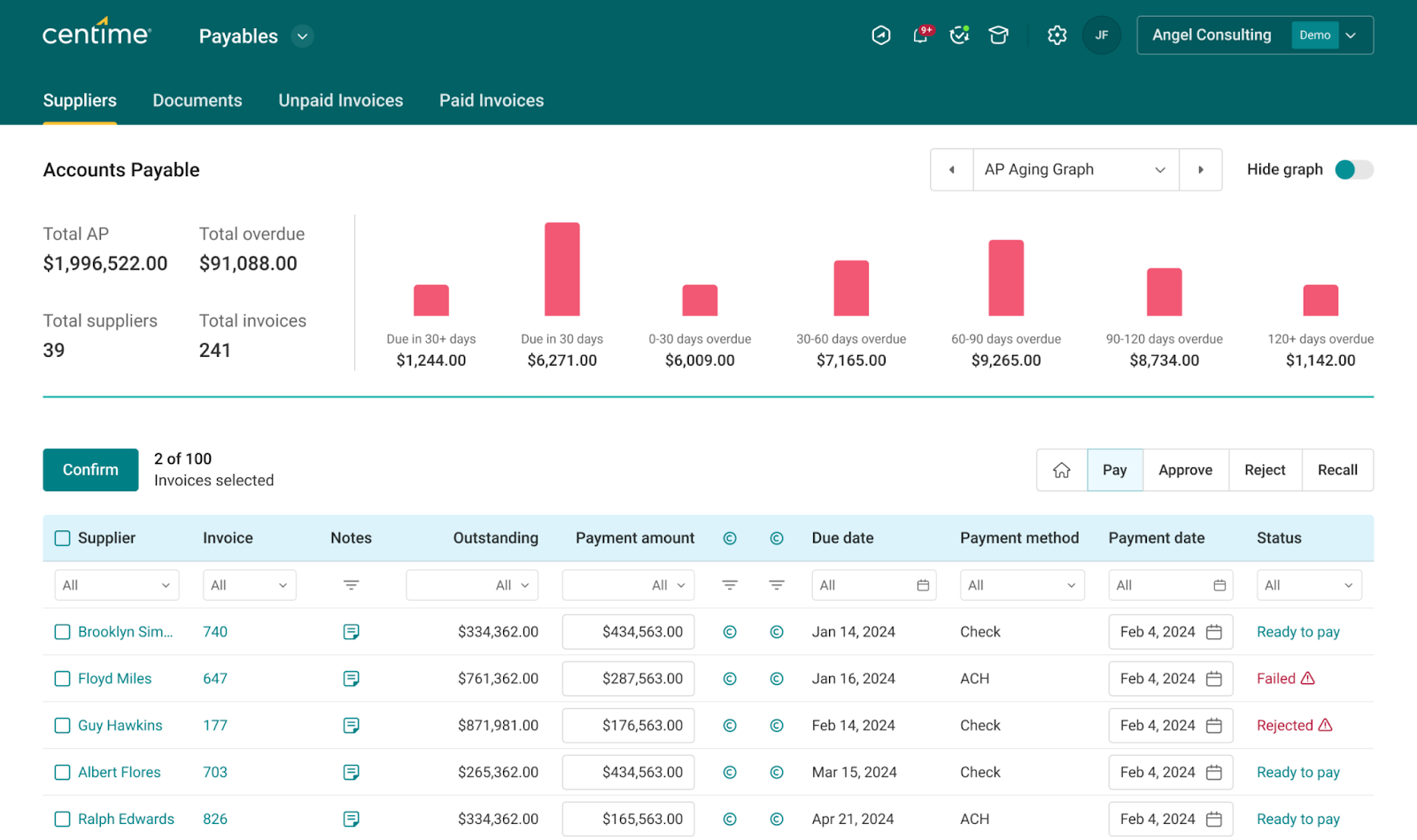Click the home icon beside Pay
Image resolution: width=1417 pixels, height=840 pixels.
1062,470
